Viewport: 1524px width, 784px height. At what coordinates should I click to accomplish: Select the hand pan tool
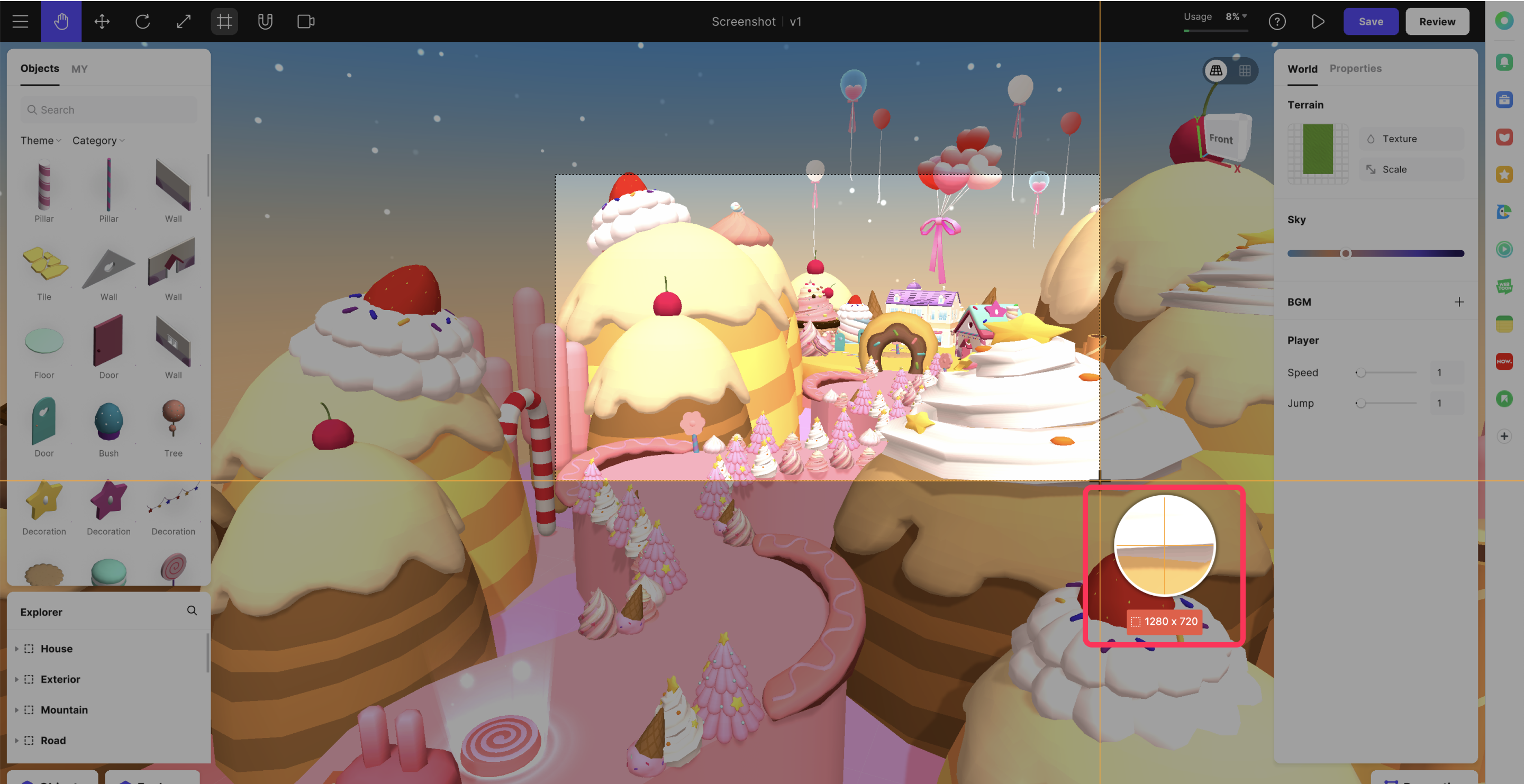pos(61,21)
